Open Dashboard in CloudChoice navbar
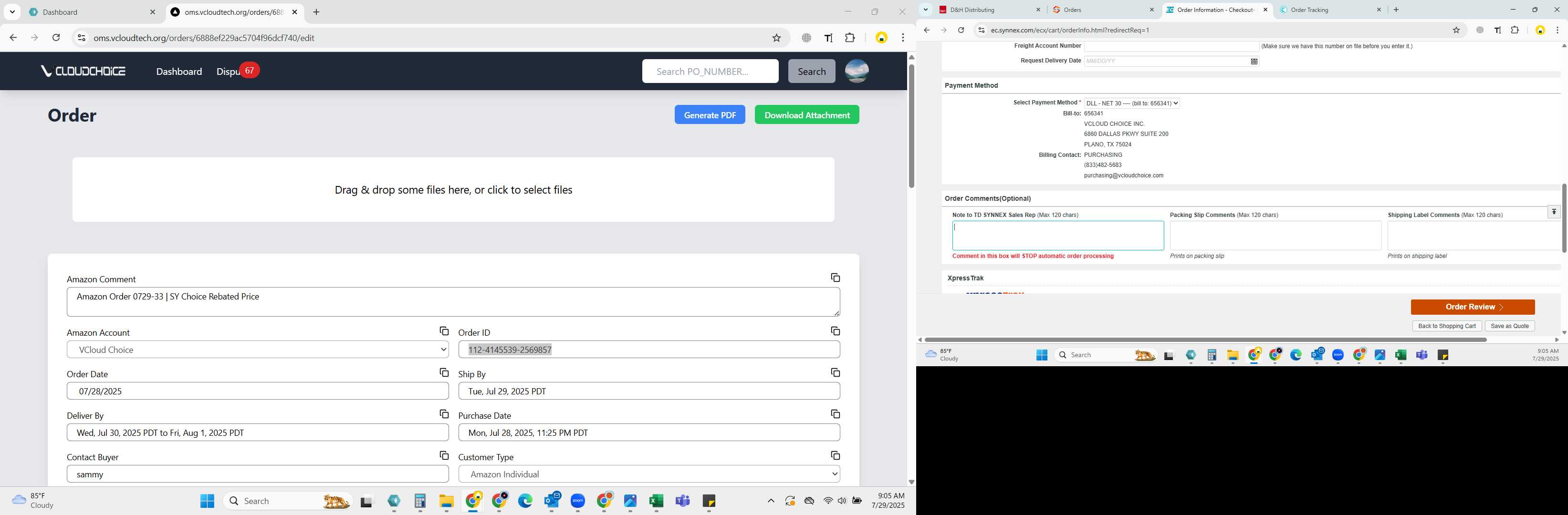The height and width of the screenshot is (515, 1568). click(x=179, y=71)
